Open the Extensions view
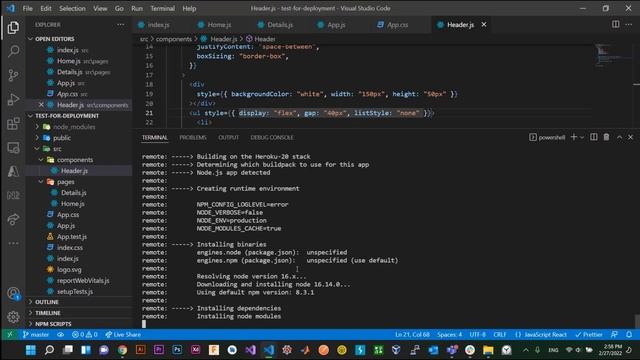The width and height of the screenshot is (640, 360). click(13, 123)
